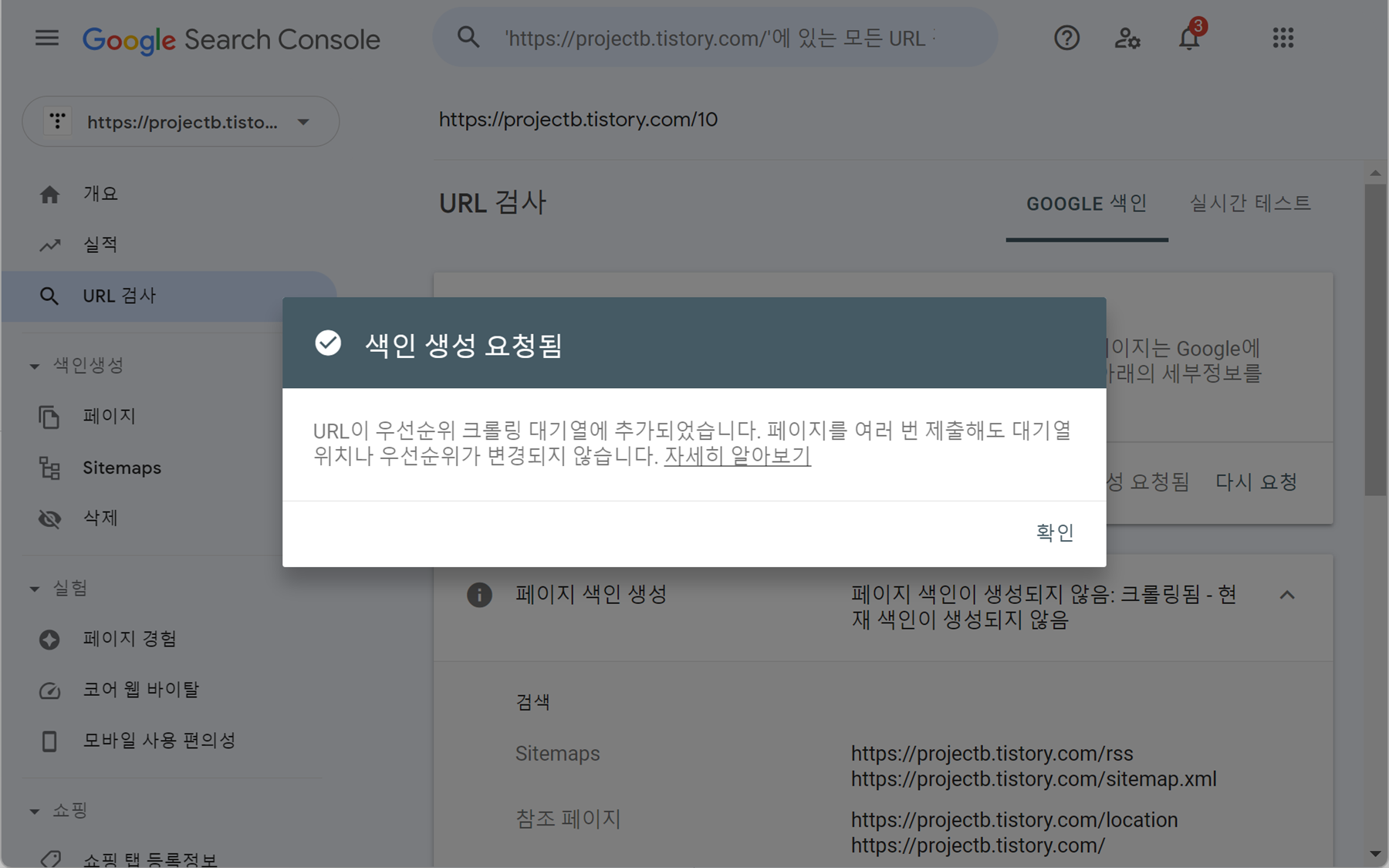
Task: Switch to the GOOGLE 색인 tab
Action: pyautogui.click(x=1087, y=204)
